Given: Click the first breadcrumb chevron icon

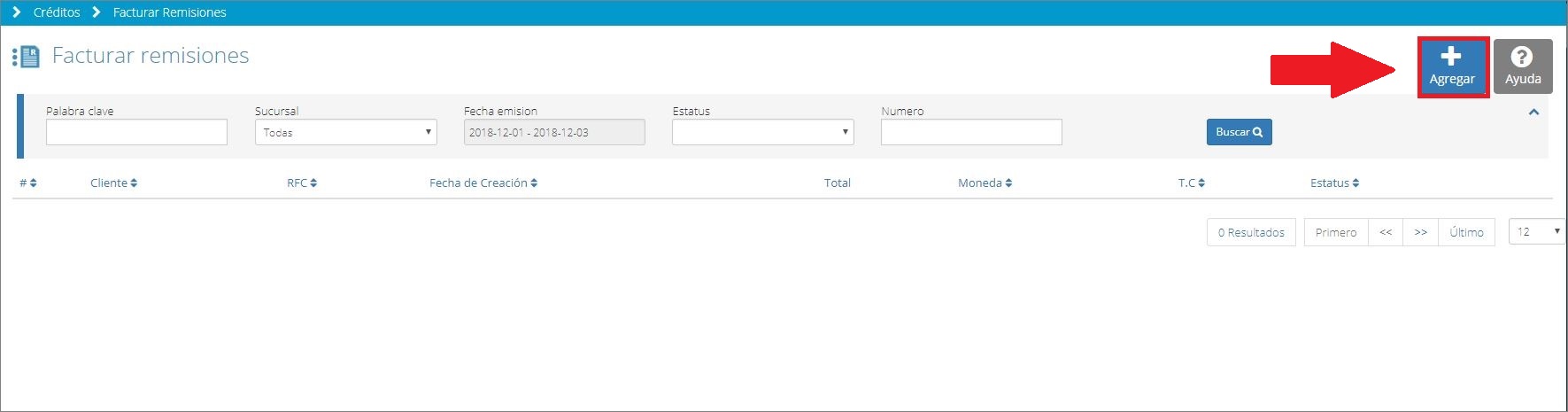Looking at the screenshot, I should [x=16, y=12].
